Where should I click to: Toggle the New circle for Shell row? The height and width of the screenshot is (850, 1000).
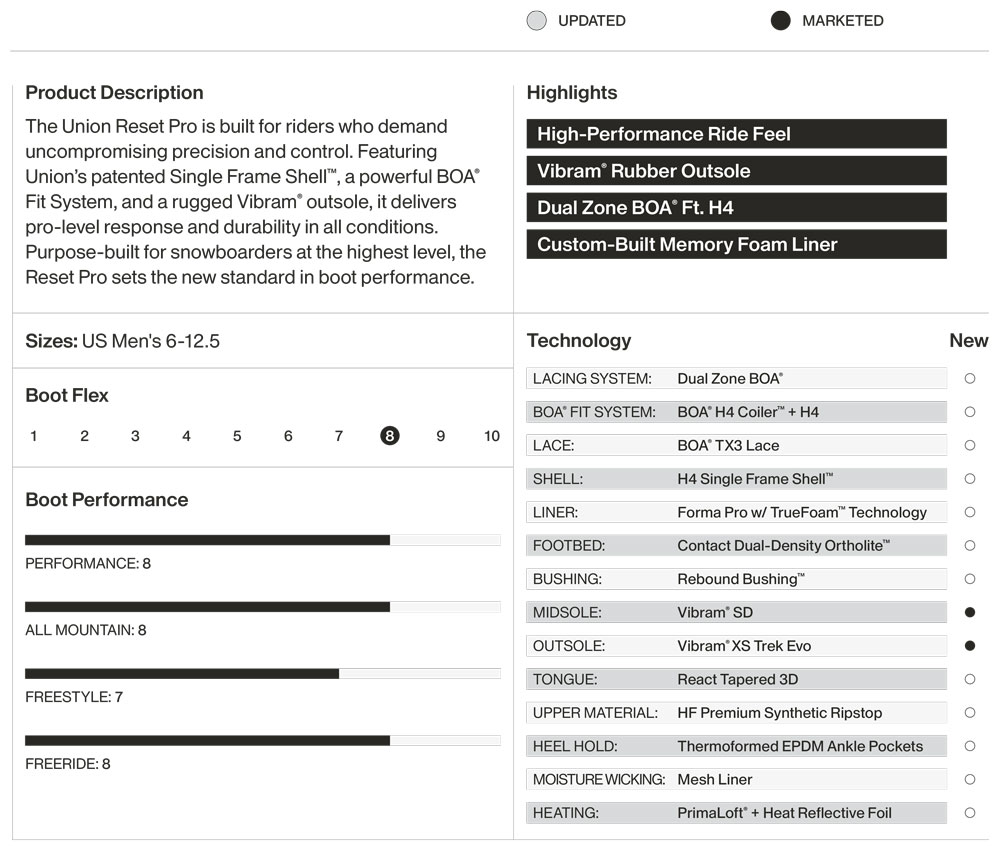click(969, 479)
